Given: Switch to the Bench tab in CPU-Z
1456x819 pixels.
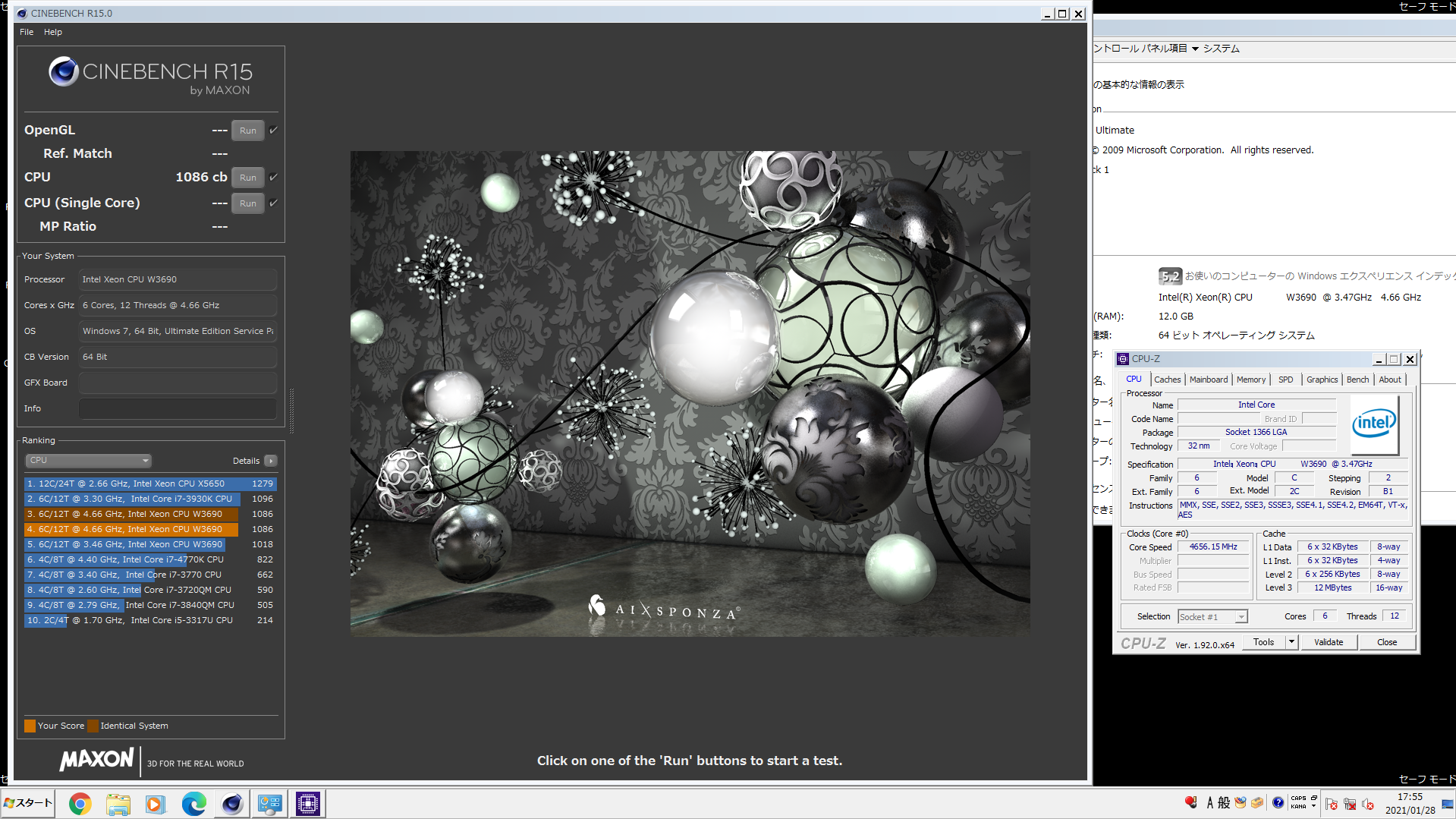Looking at the screenshot, I should [x=1357, y=380].
